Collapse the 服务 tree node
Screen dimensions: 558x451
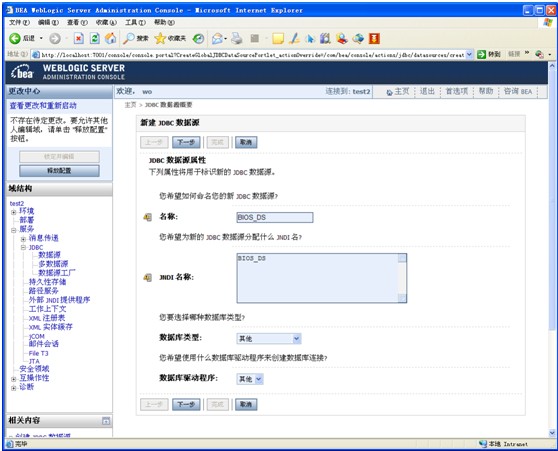pyautogui.click(x=14, y=230)
